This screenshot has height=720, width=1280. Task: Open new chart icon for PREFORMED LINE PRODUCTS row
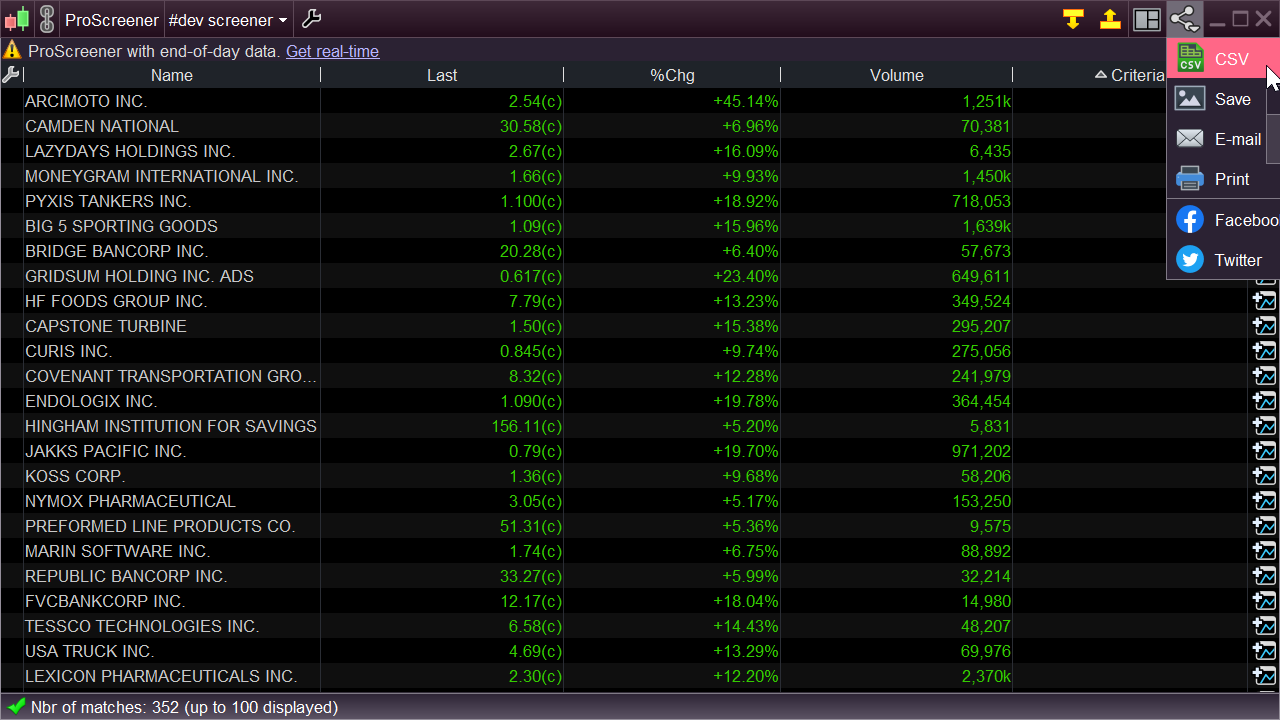1265,526
